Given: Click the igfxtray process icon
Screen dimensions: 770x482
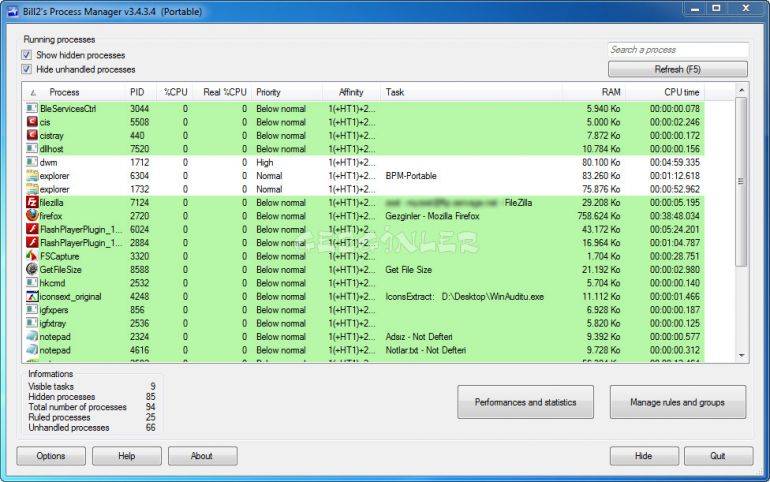Looking at the screenshot, I should click(x=32, y=323).
